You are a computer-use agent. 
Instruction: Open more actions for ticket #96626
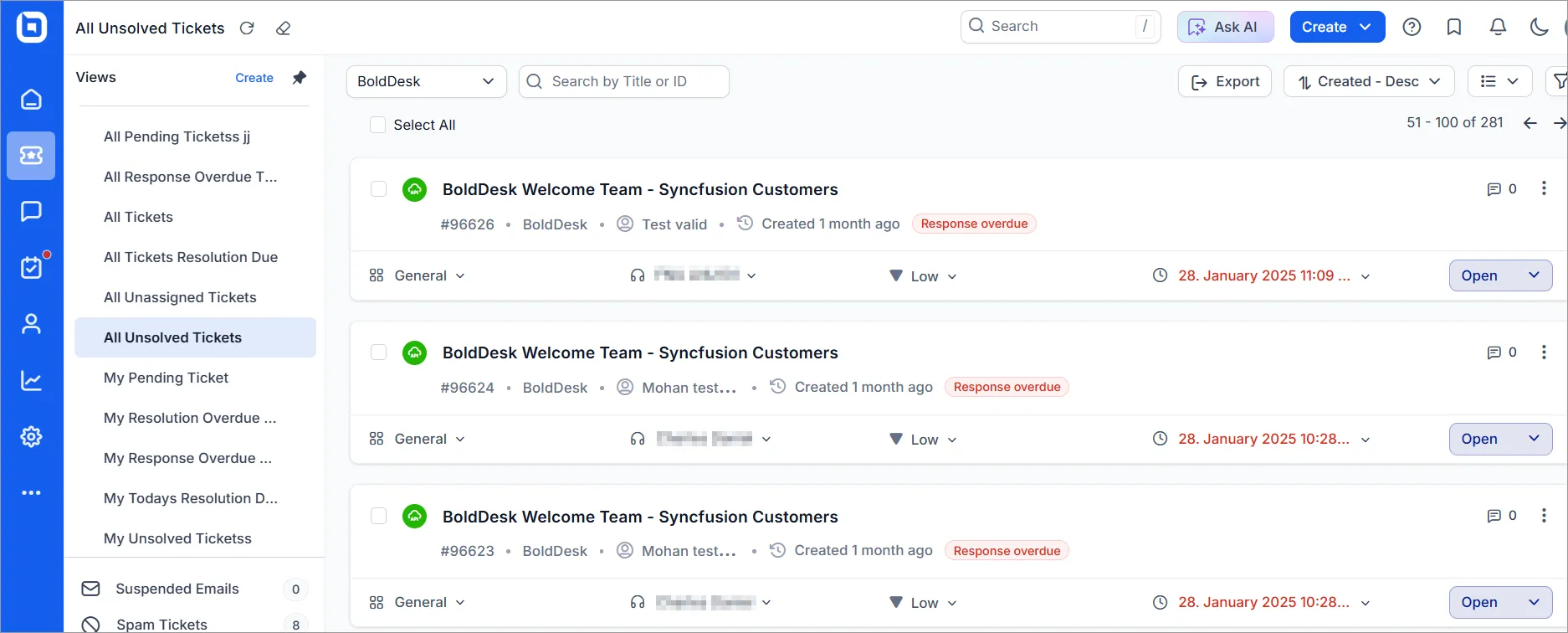click(x=1544, y=188)
